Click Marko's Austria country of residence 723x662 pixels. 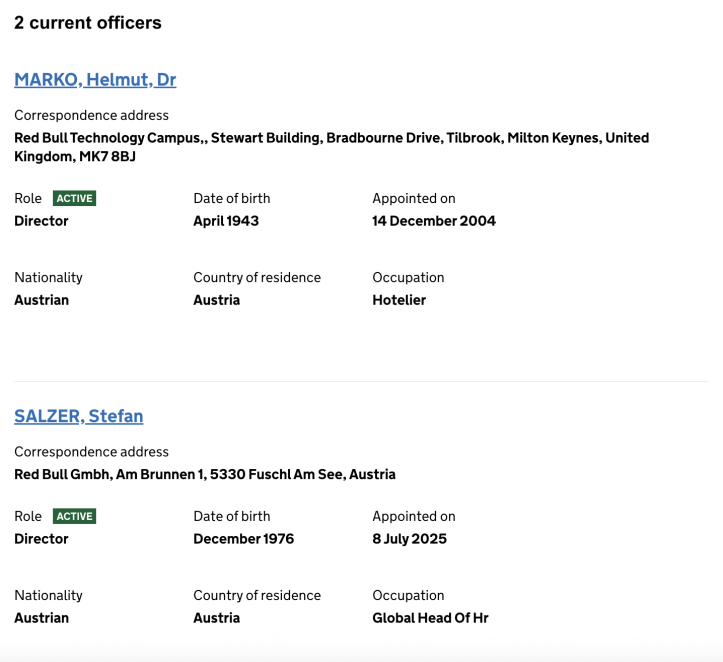(216, 300)
